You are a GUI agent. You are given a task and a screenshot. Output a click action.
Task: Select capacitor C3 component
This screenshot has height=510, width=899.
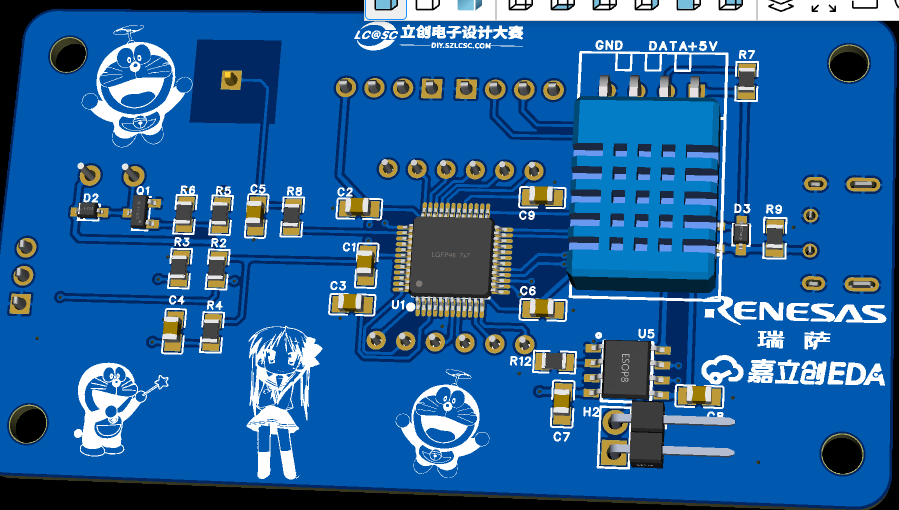coord(352,304)
